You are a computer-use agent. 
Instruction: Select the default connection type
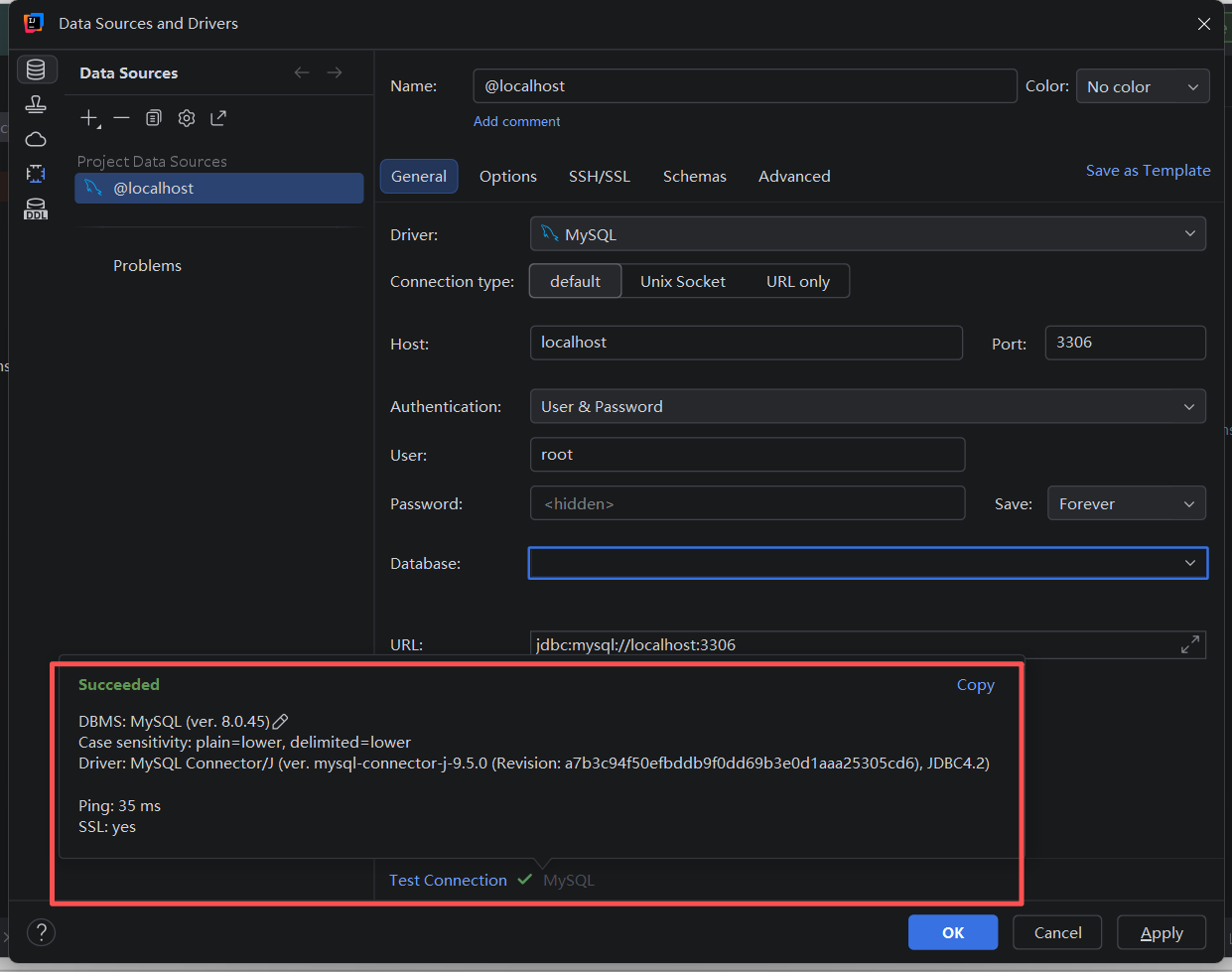(x=575, y=281)
